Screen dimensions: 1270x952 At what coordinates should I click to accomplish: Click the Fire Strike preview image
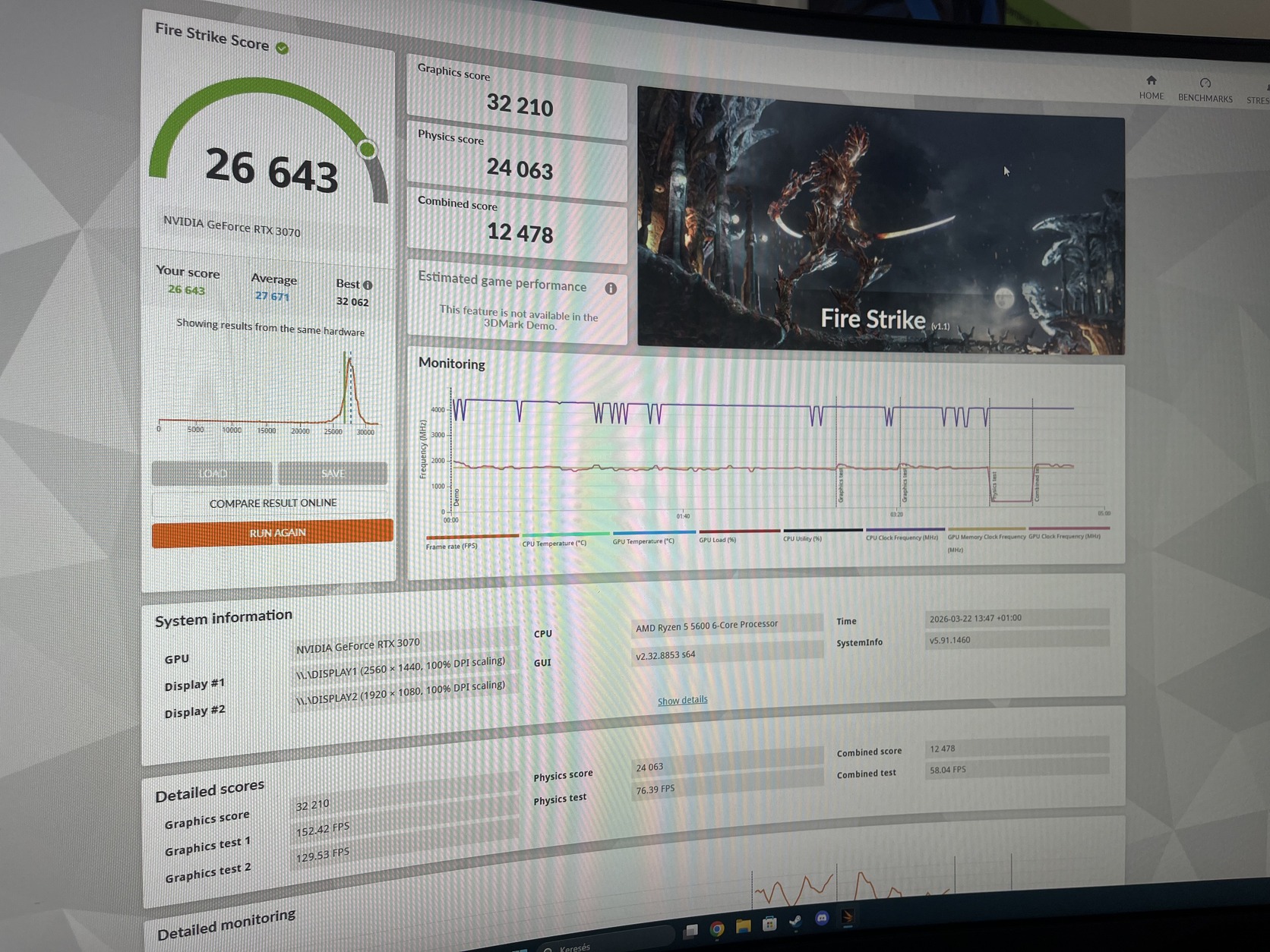[881, 220]
